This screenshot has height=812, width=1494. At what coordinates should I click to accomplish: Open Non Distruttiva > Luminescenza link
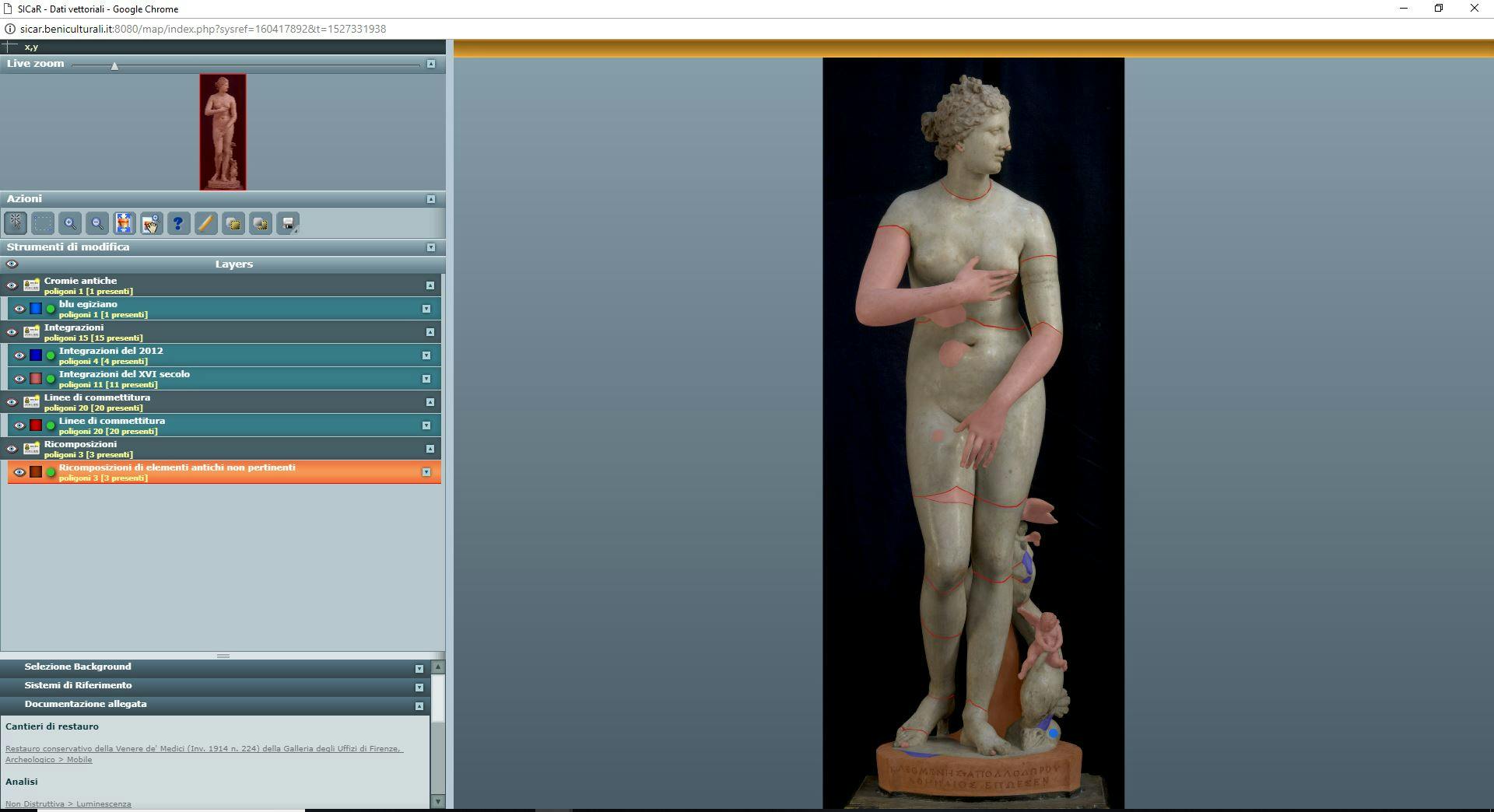pos(68,803)
